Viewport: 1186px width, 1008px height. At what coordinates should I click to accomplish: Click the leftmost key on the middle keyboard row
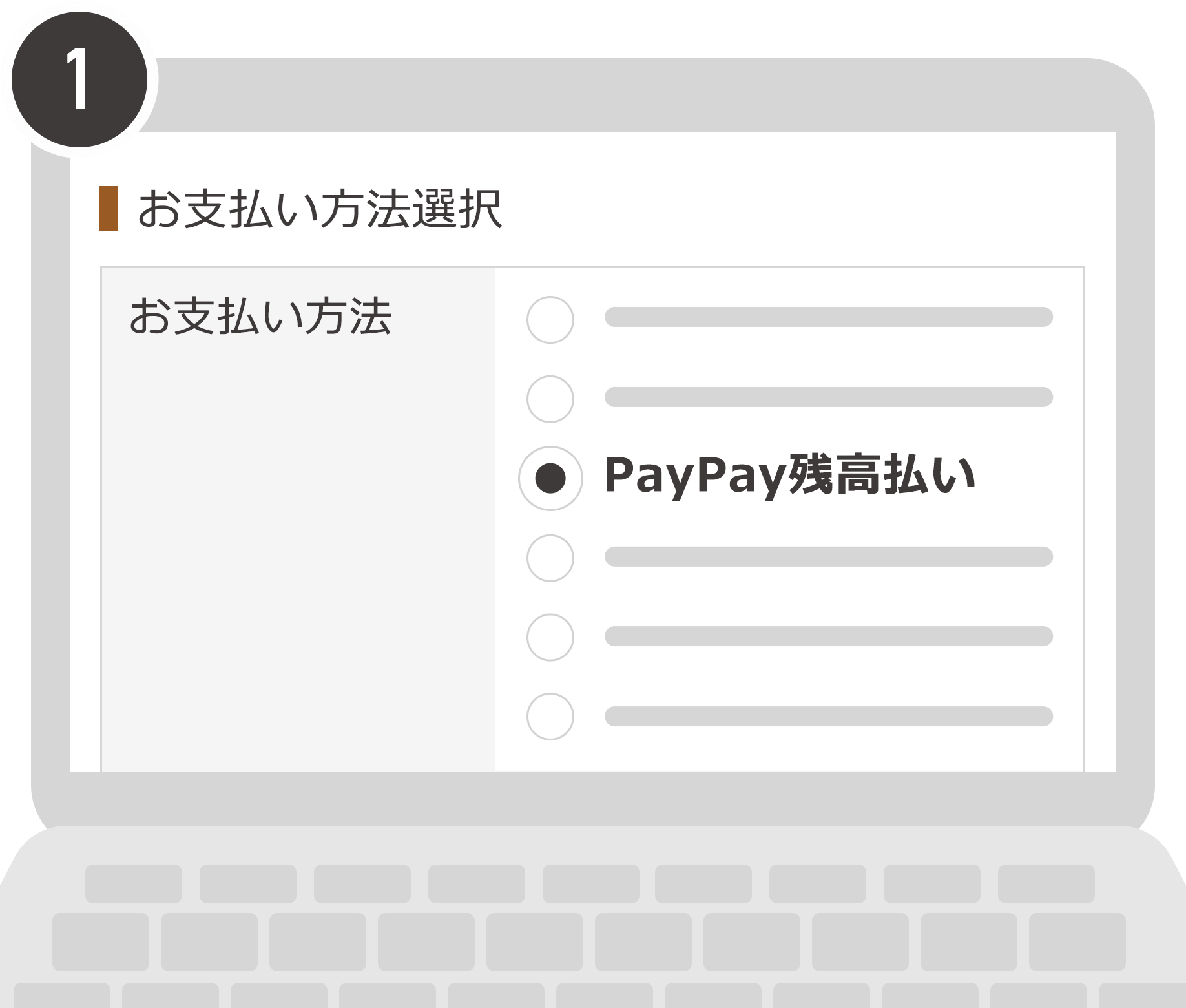click(x=101, y=941)
